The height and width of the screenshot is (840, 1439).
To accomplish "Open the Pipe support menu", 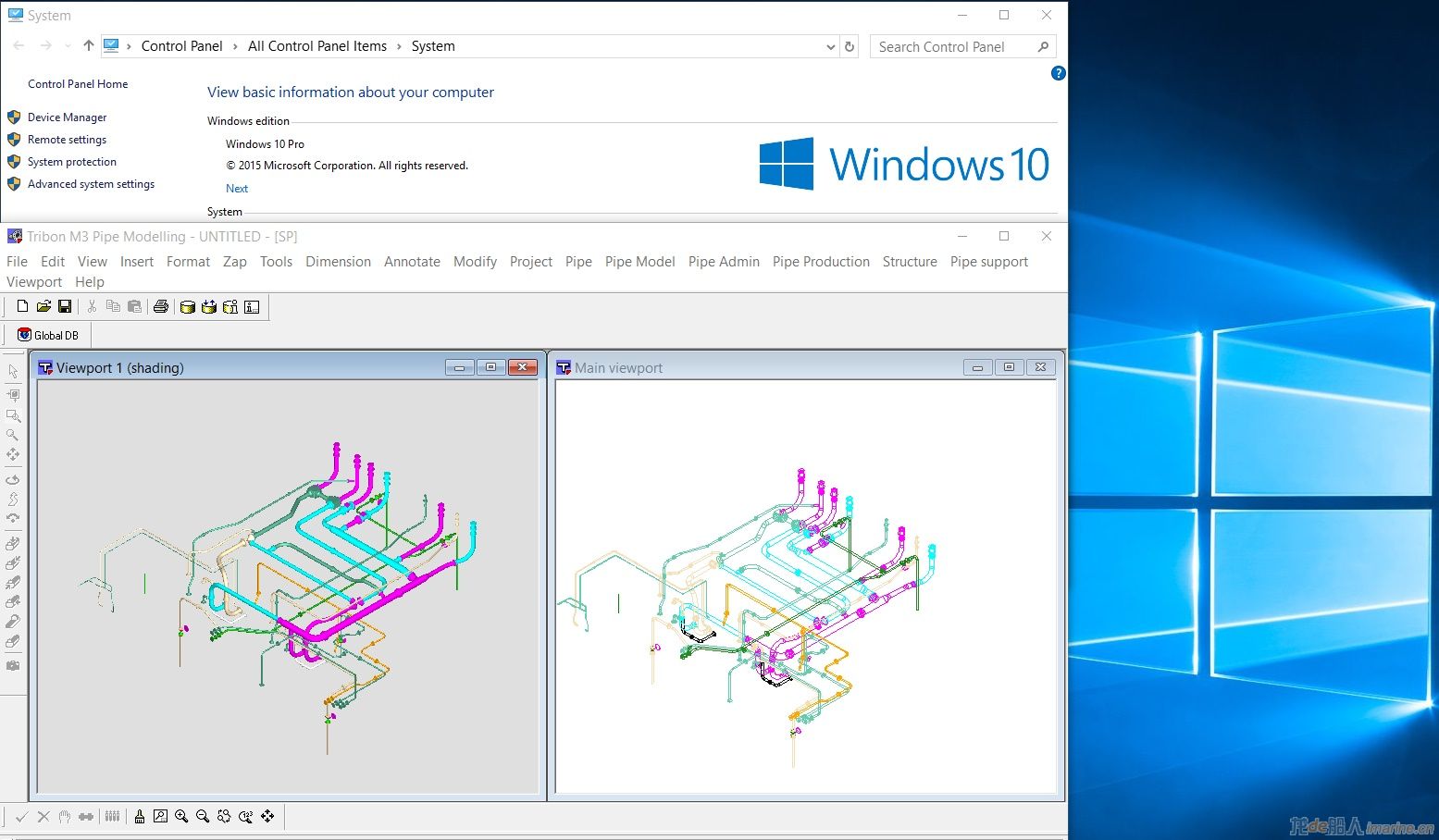I will [x=989, y=262].
